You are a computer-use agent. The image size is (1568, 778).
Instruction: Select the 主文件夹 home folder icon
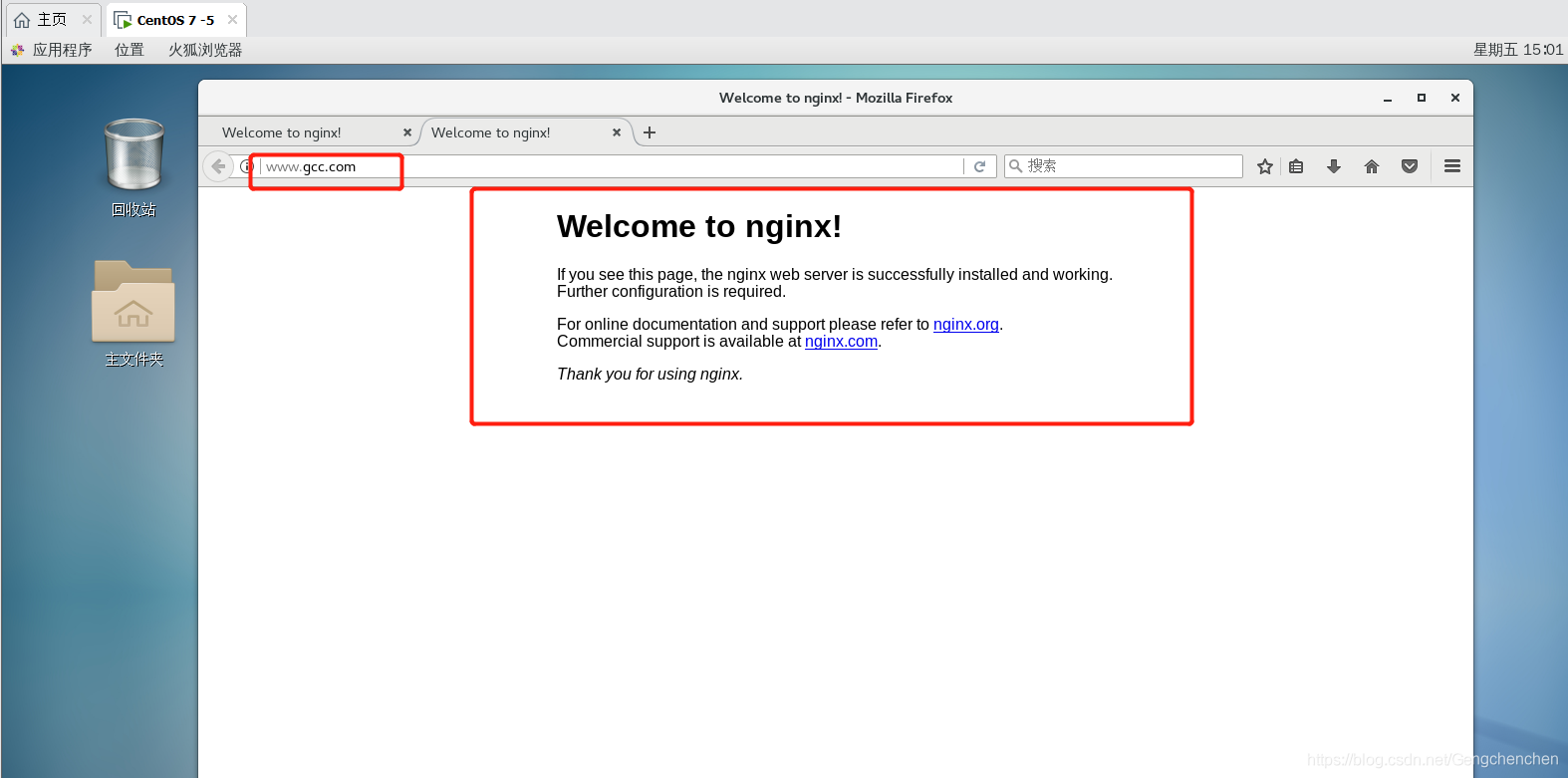(x=133, y=314)
